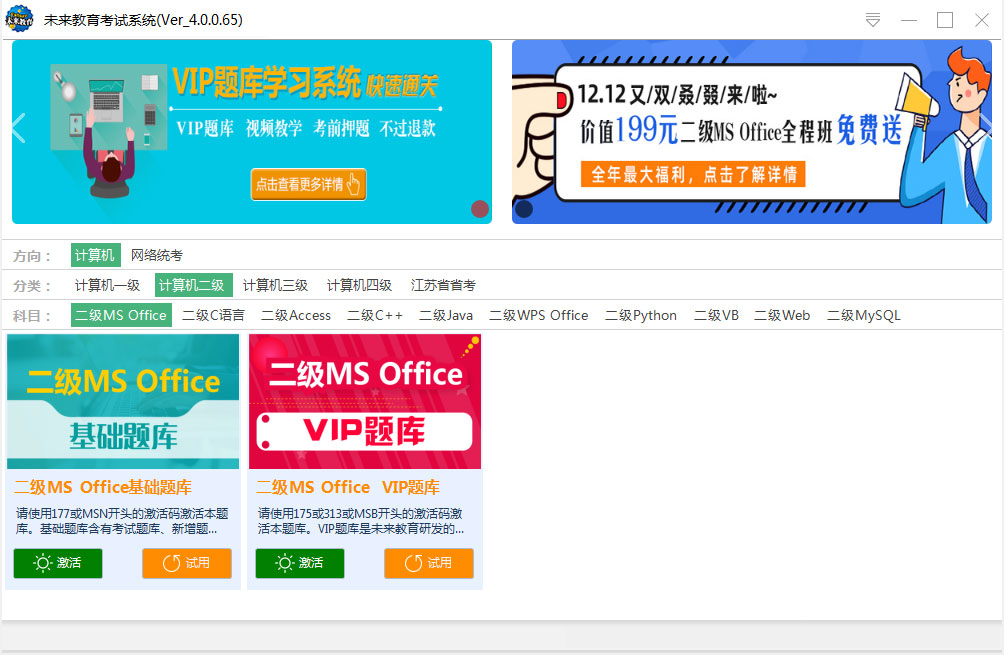Choose 计算机四级 category

tap(359, 285)
